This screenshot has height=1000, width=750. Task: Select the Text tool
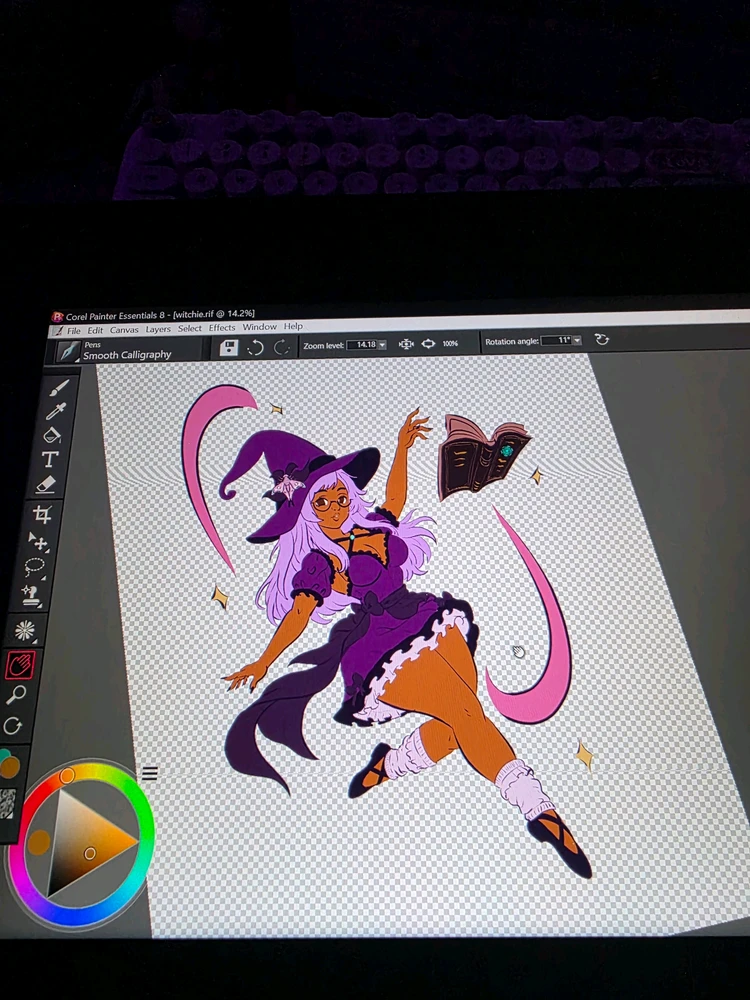[50, 459]
